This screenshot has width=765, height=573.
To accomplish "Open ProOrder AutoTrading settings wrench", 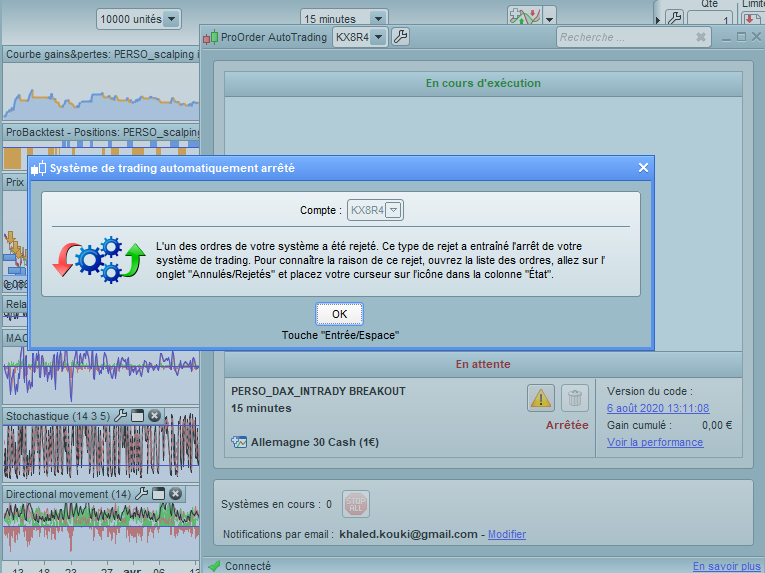I will [401, 37].
